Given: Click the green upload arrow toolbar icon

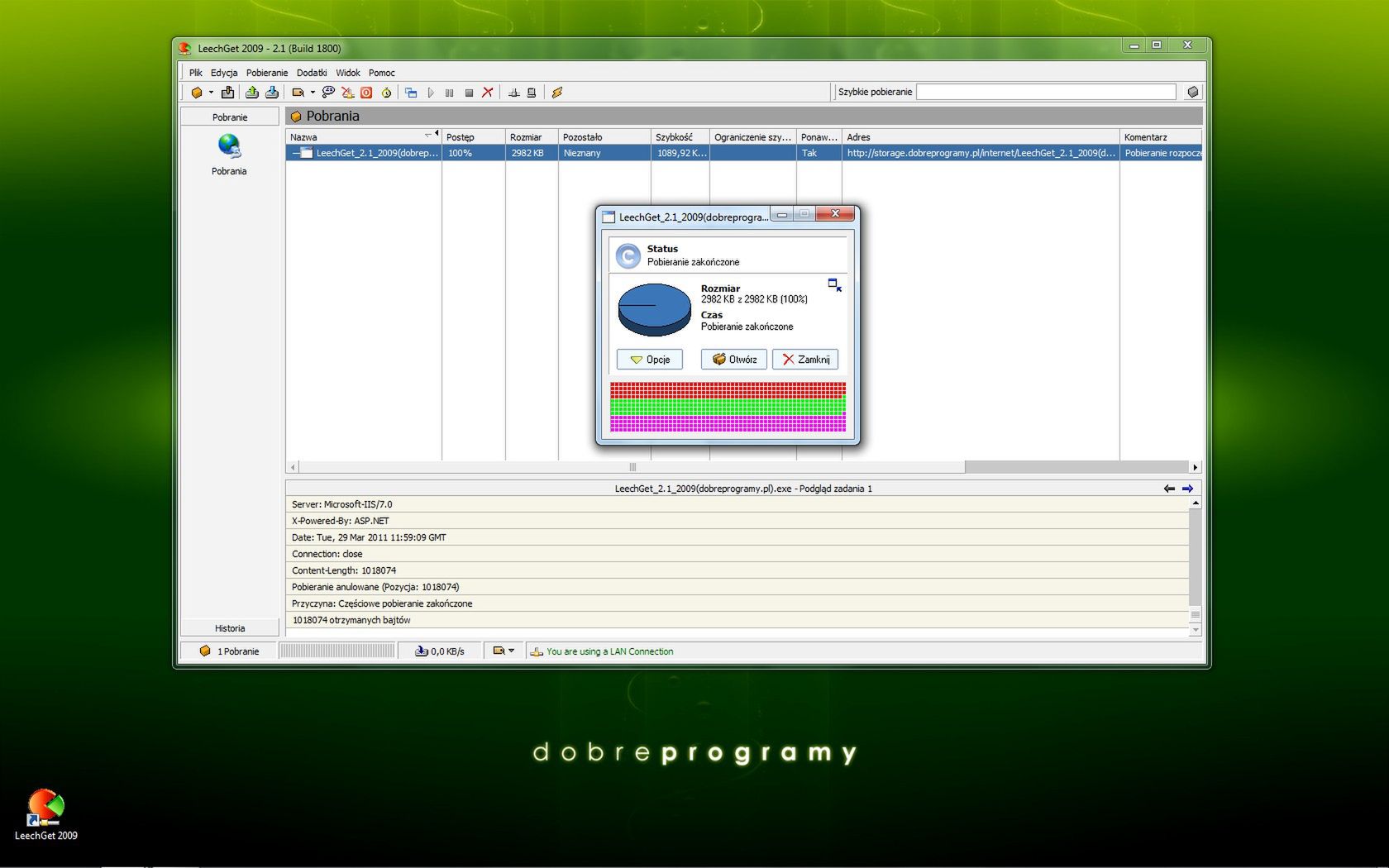Looking at the screenshot, I should 252,93.
